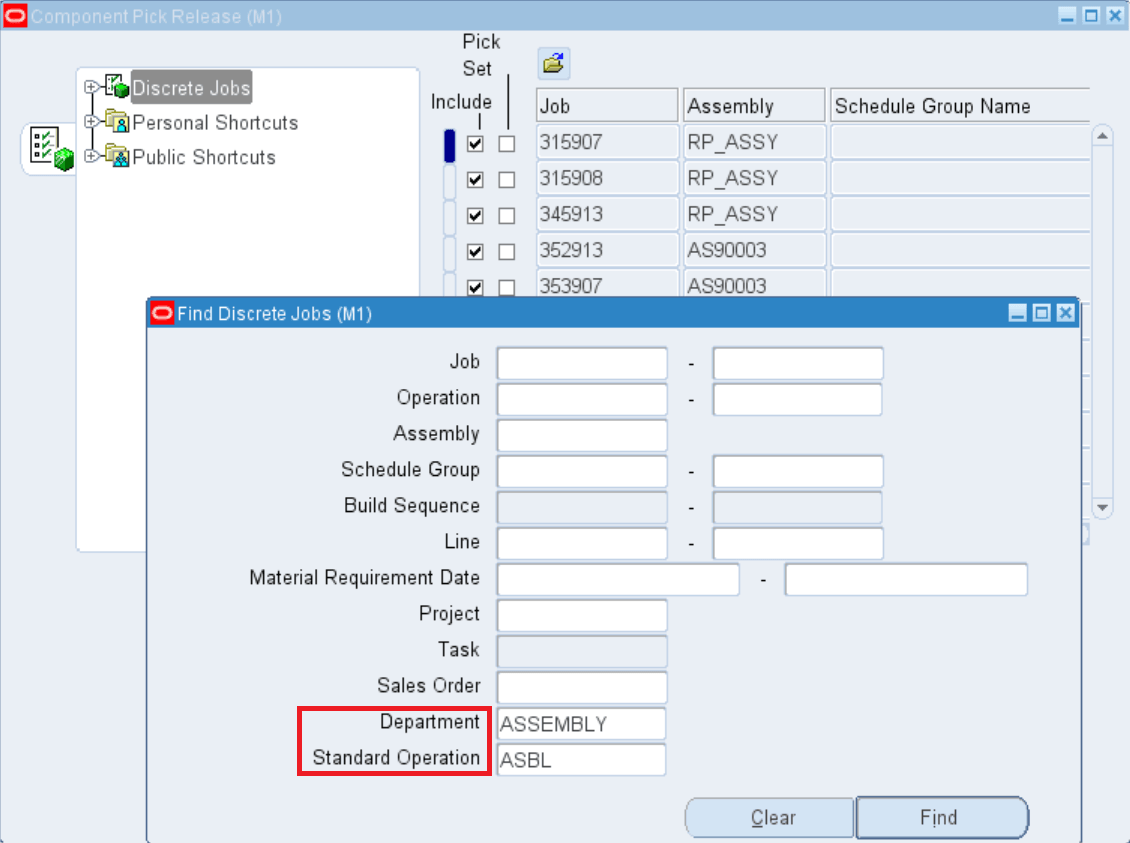Image resolution: width=1130 pixels, height=843 pixels.
Task: Uncheck Include for job 315908
Action: click(475, 179)
